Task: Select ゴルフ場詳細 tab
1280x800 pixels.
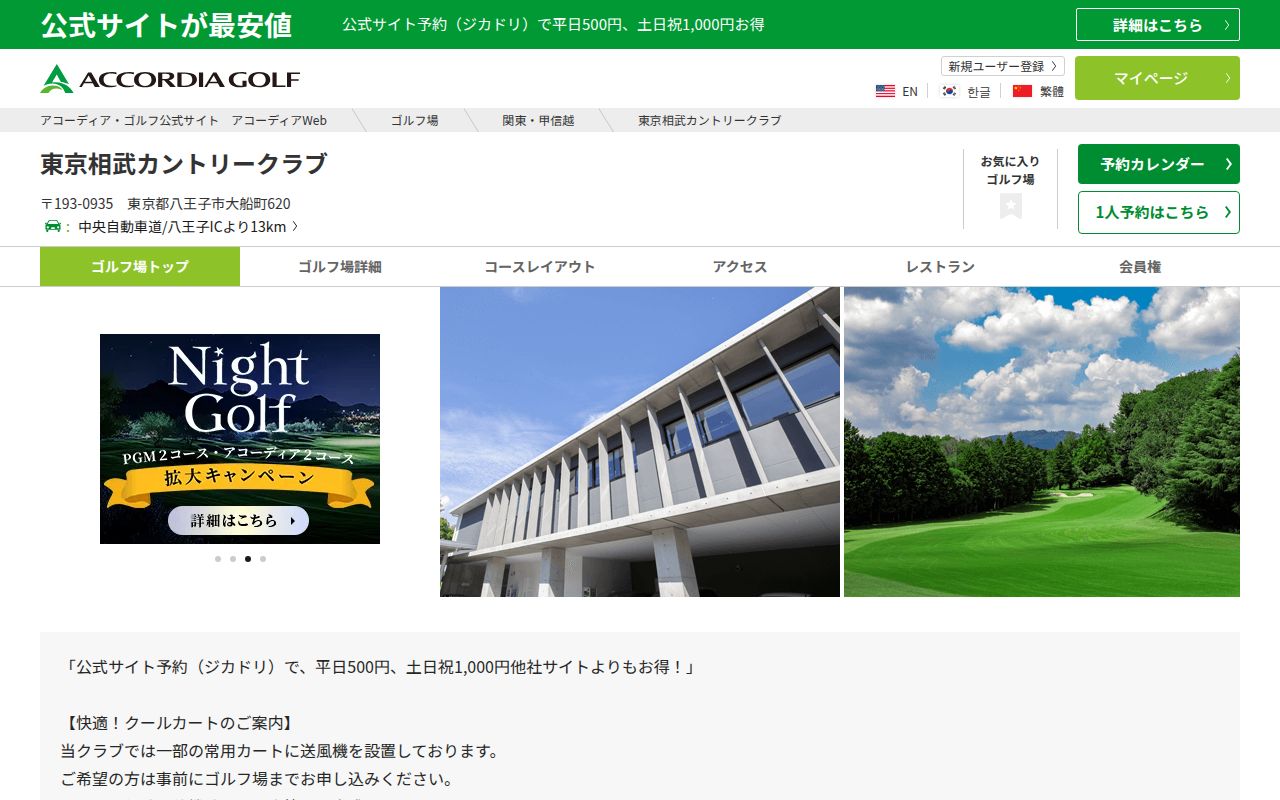Action: tap(340, 267)
